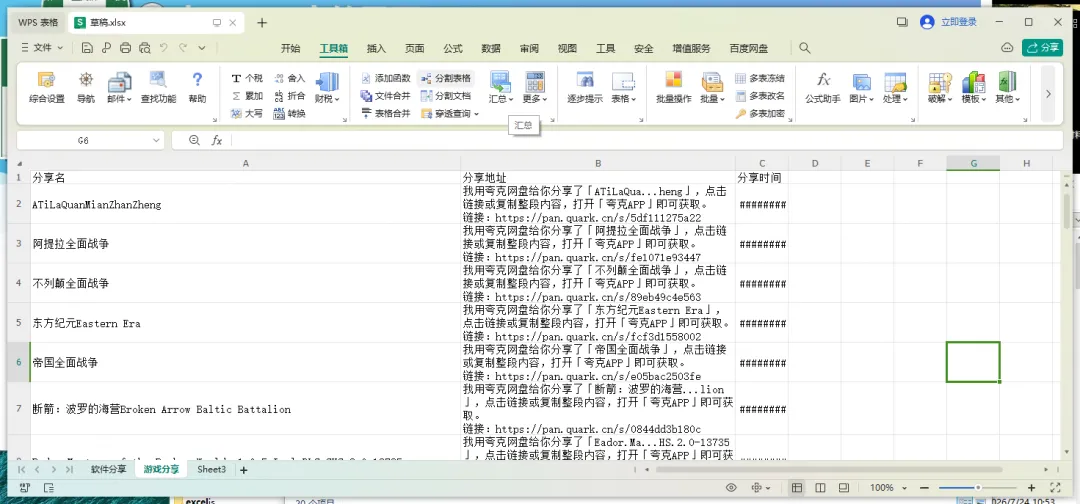Screen dimensions: 1080x504
Task: Open the 公式助手 formula helper
Action: pyautogui.click(x=823, y=87)
